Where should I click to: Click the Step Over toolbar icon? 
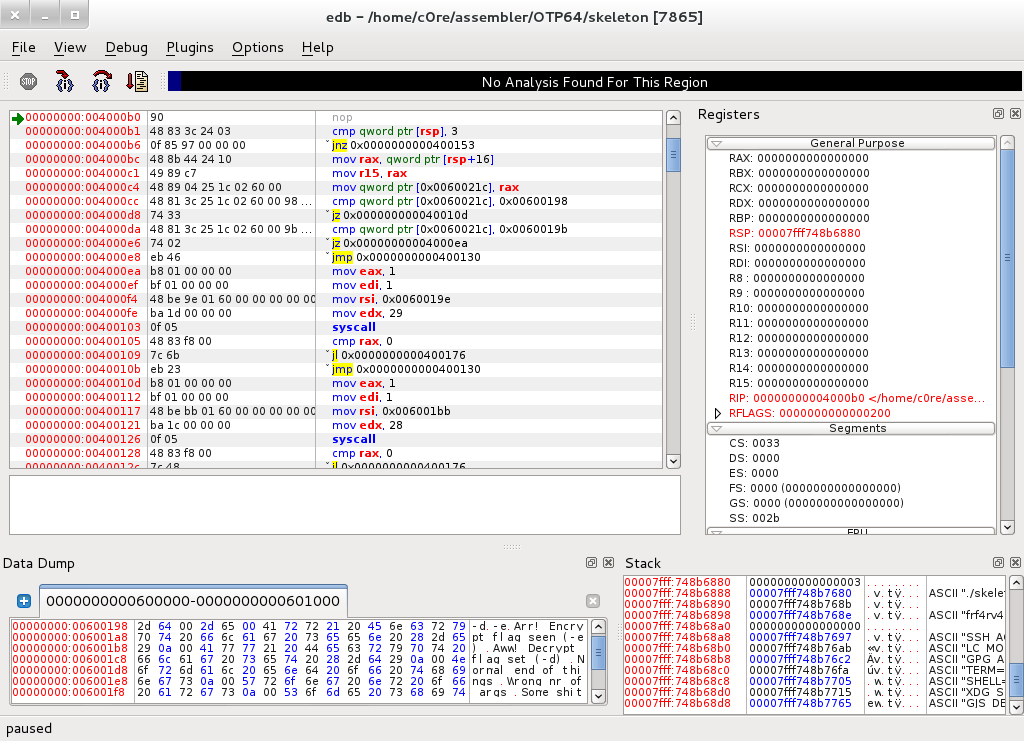coord(101,82)
